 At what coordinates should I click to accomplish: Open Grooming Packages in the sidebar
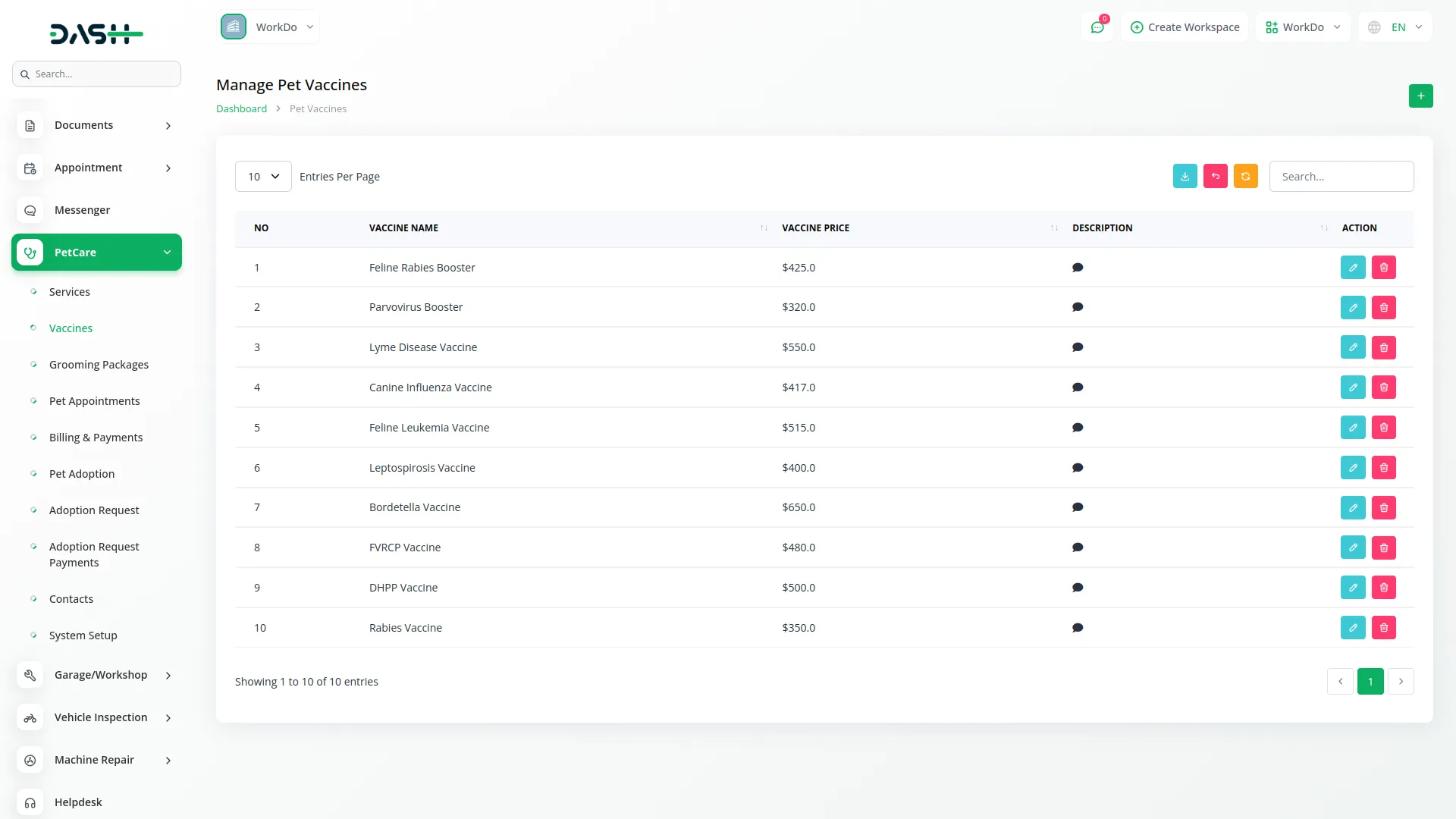(x=99, y=365)
